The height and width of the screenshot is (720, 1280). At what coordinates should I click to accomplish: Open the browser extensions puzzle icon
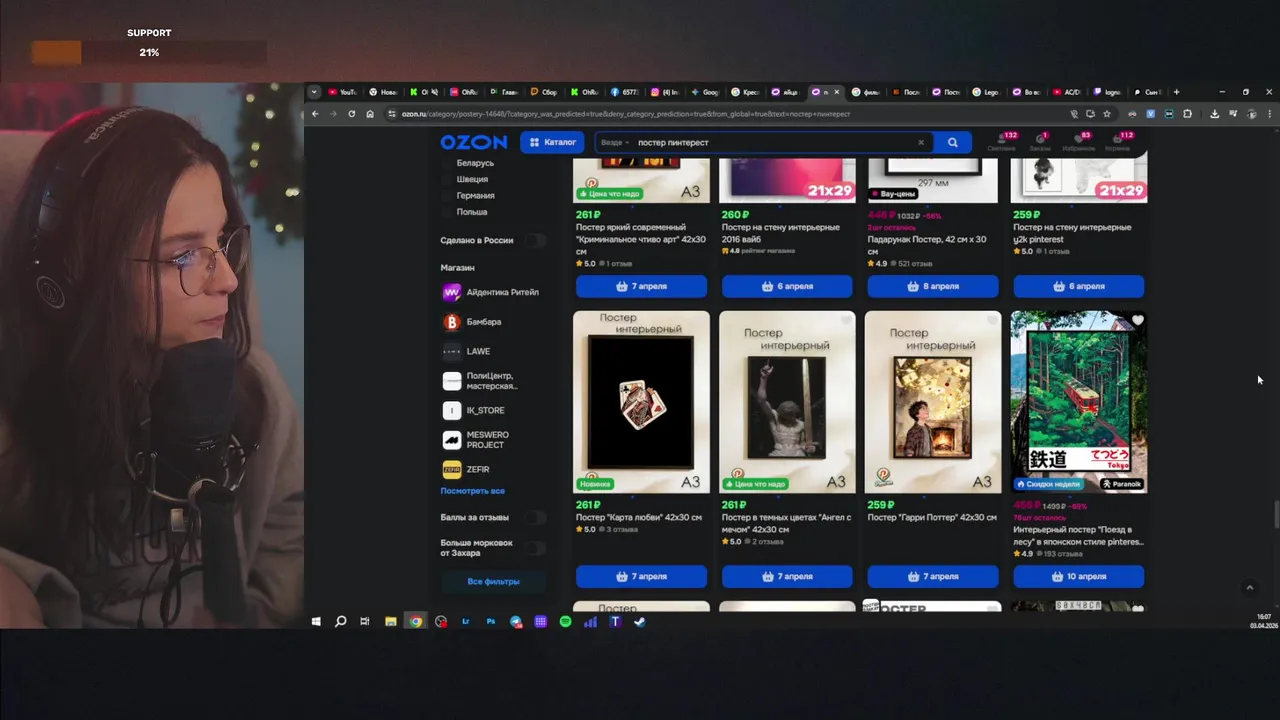tap(1187, 114)
